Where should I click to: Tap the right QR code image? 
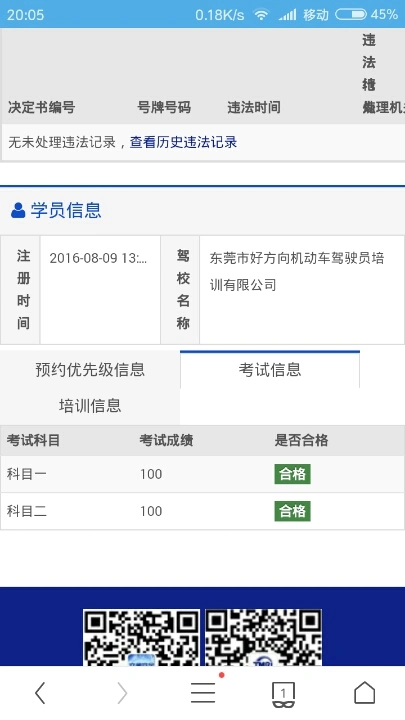[263, 637]
